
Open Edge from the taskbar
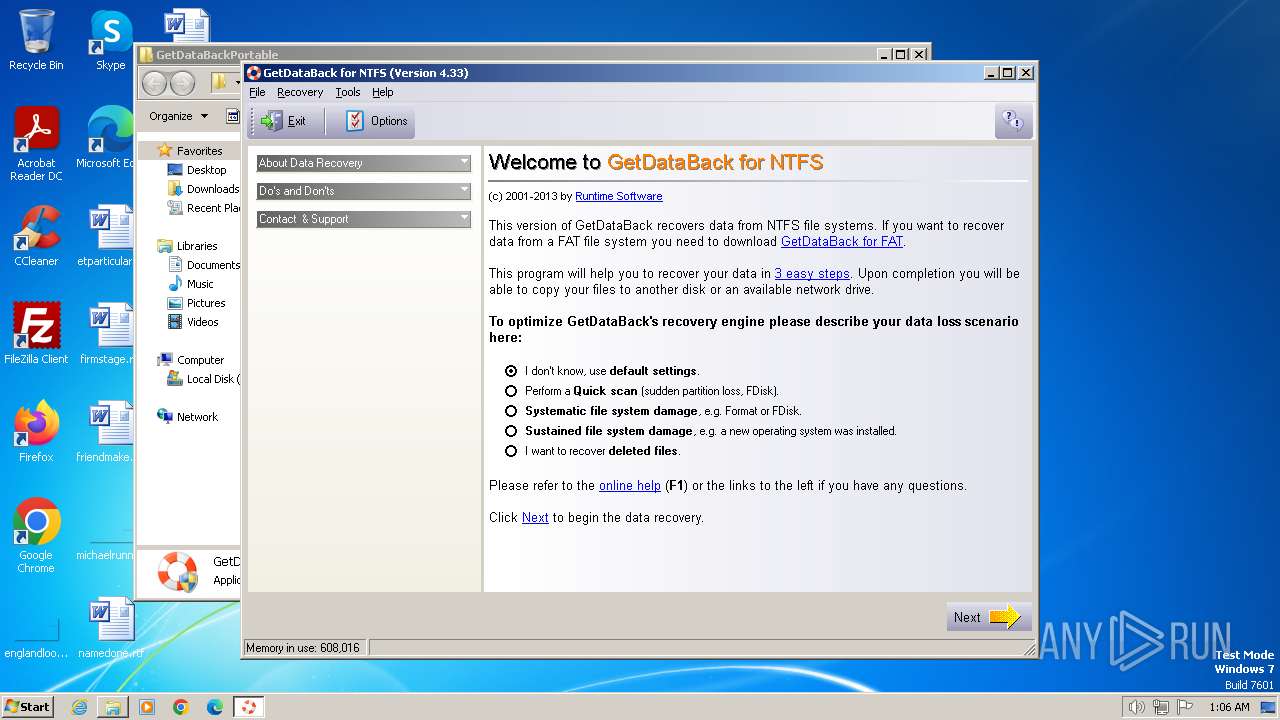coord(215,707)
